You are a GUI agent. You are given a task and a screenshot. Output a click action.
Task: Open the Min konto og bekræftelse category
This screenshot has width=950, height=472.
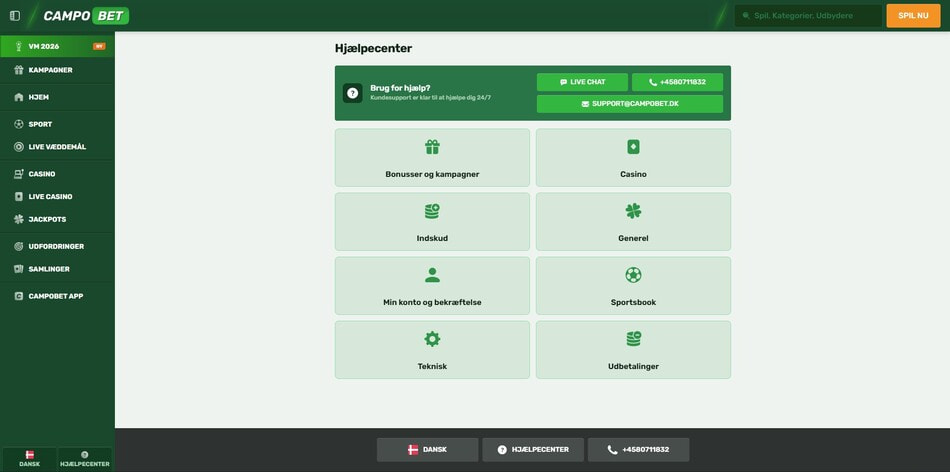tap(432, 286)
